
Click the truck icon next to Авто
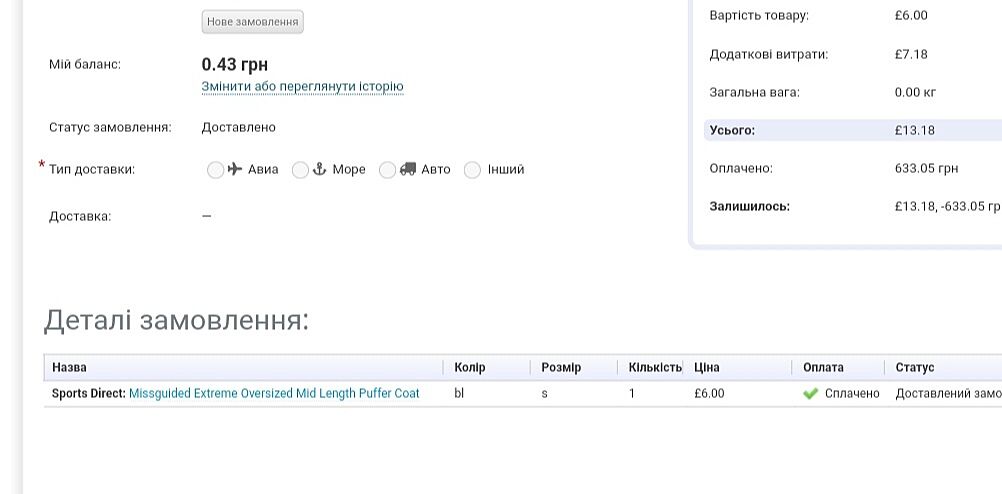click(x=407, y=169)
